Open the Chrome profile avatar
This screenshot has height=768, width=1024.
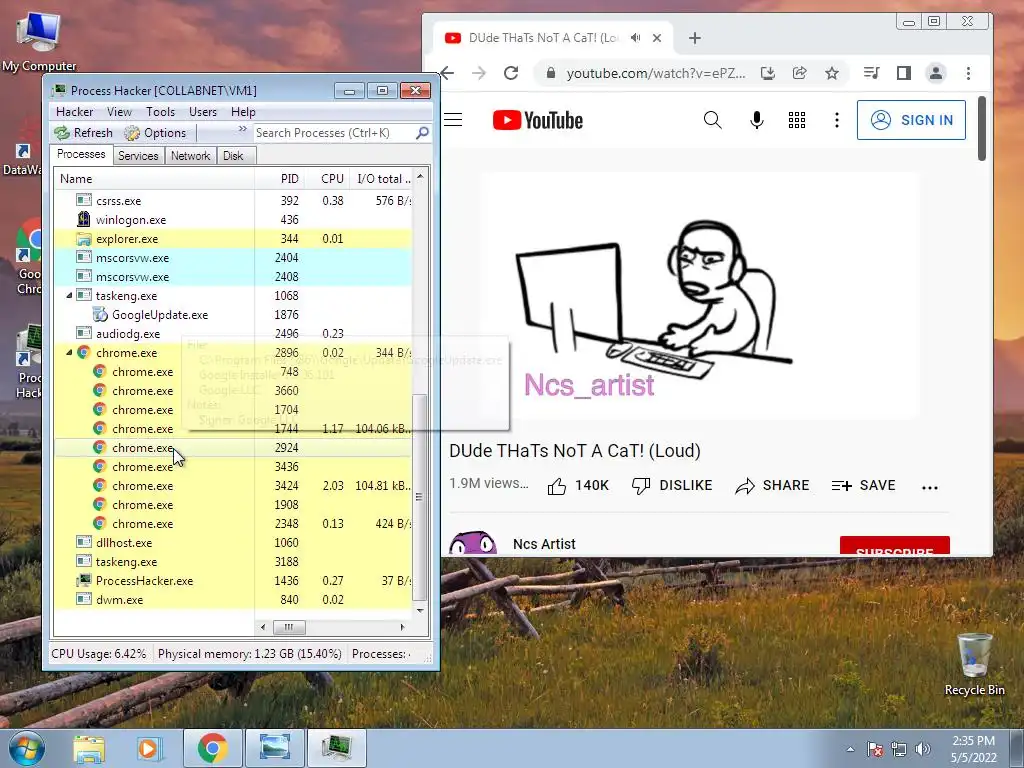[x=936, y=73]
